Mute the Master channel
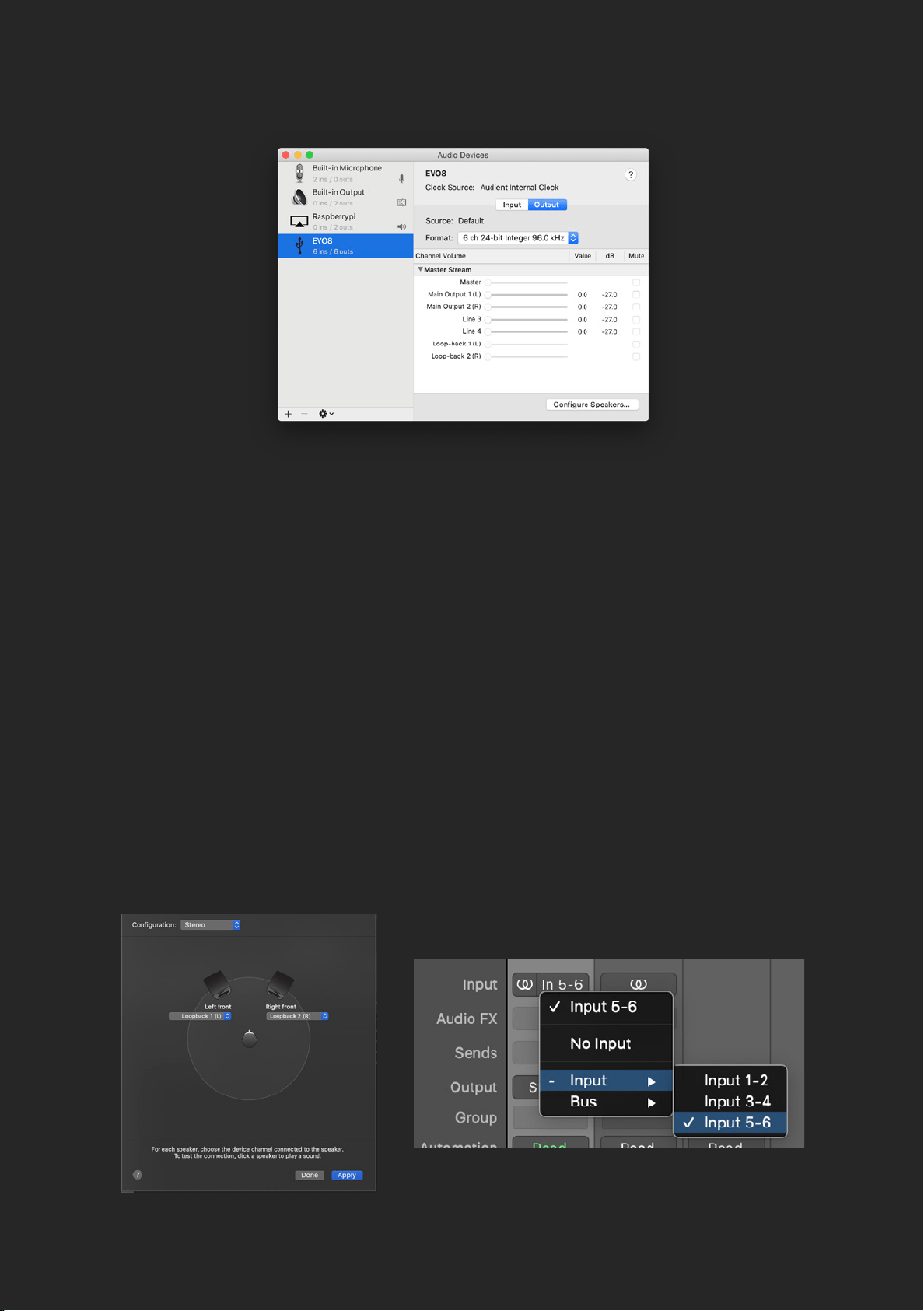This screenshot has height=1311, width=924. pyautogui.click(x=636, y=282)
